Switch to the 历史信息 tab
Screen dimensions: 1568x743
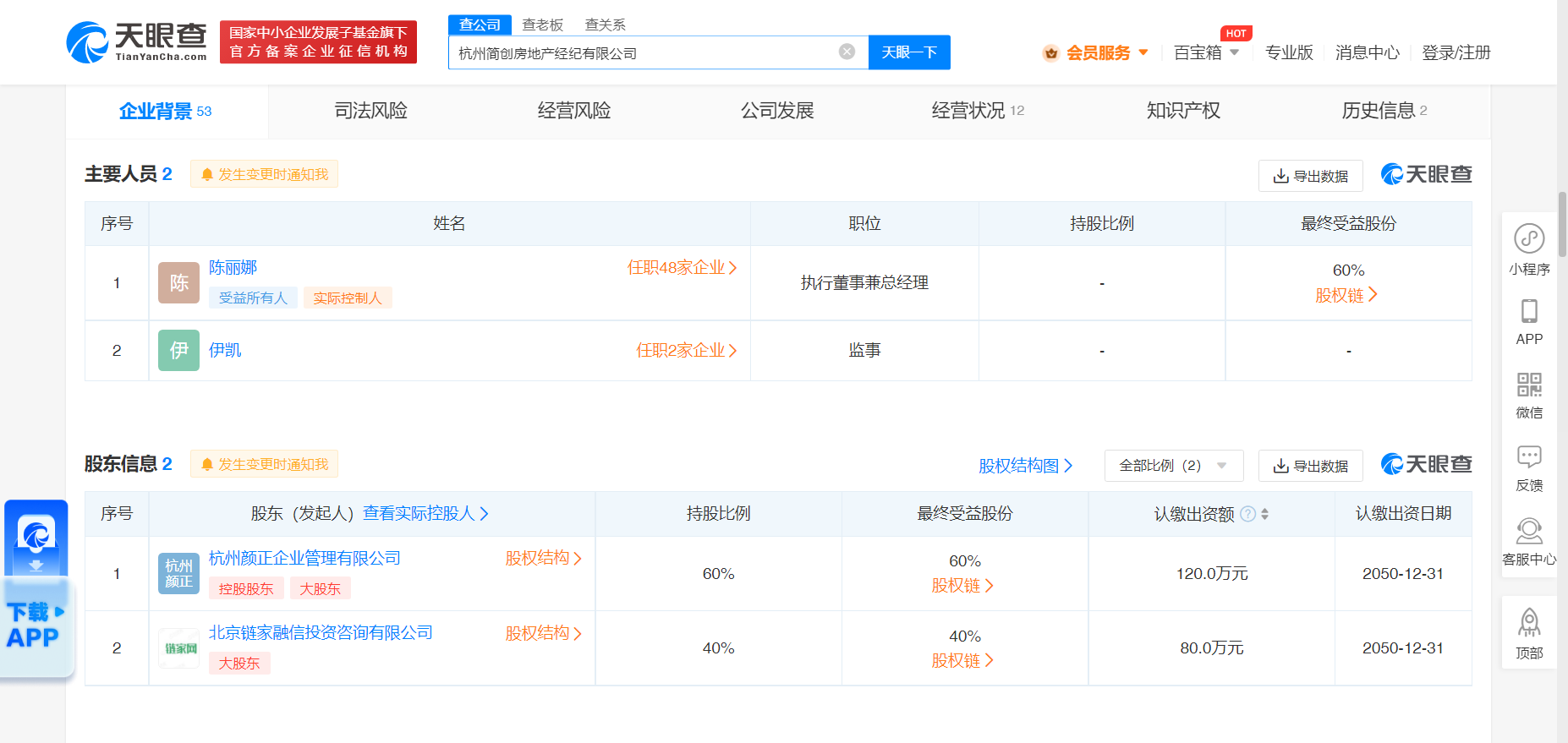point(1384,111)
